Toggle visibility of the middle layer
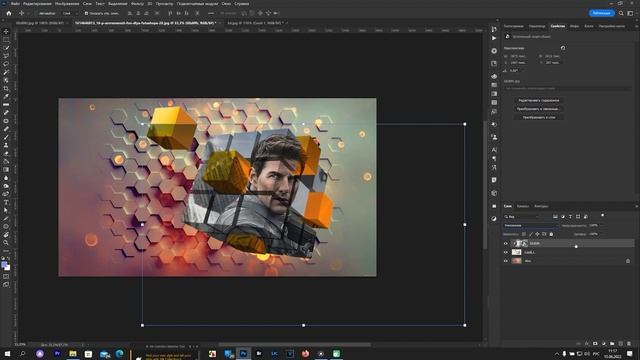 pyautogui.click(x=506, y=252)
